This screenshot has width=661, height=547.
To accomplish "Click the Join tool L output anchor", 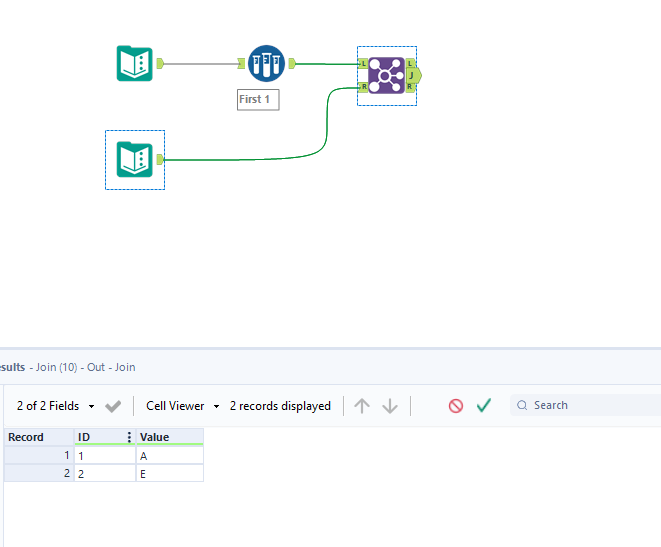I will click(x=410, y=63).
